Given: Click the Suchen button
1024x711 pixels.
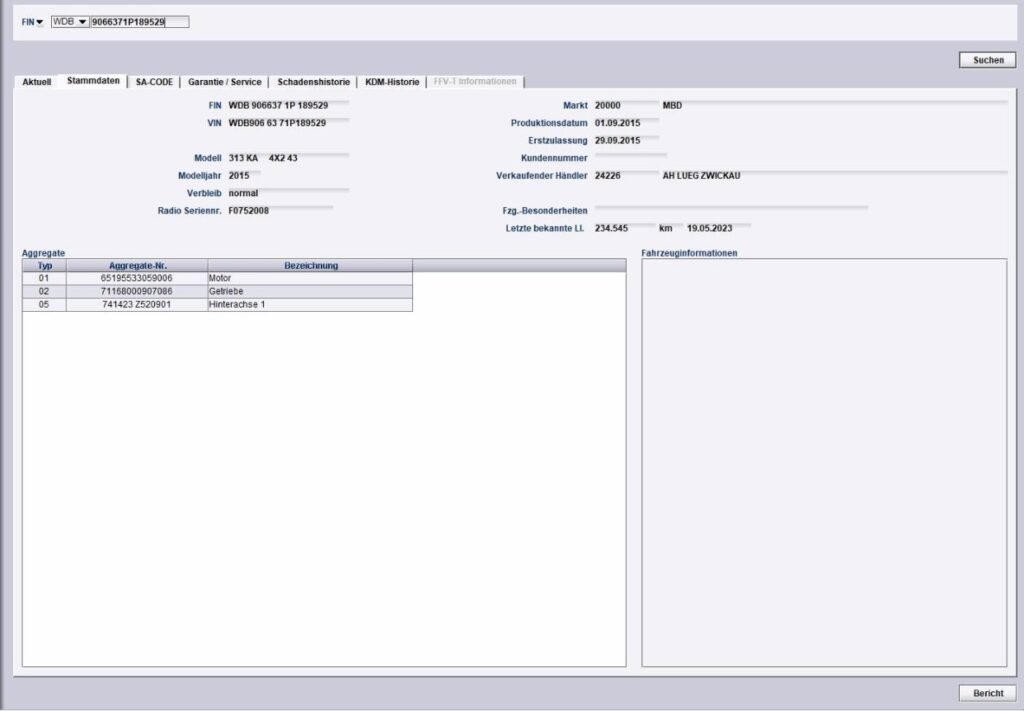Looking at the screenshot, I should pyautogui.click(x=987, y=60).
